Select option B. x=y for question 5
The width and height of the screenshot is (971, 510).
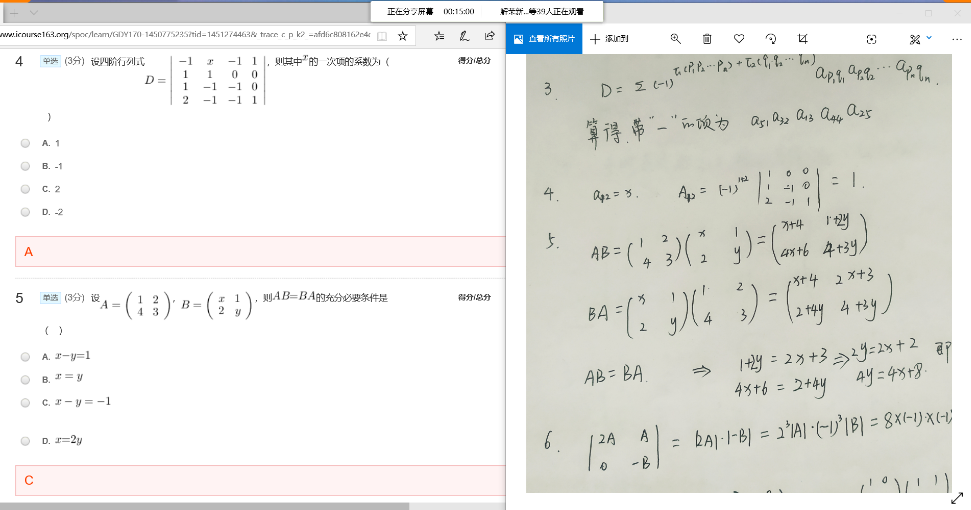pyautogui.click(x=26, y=379)
